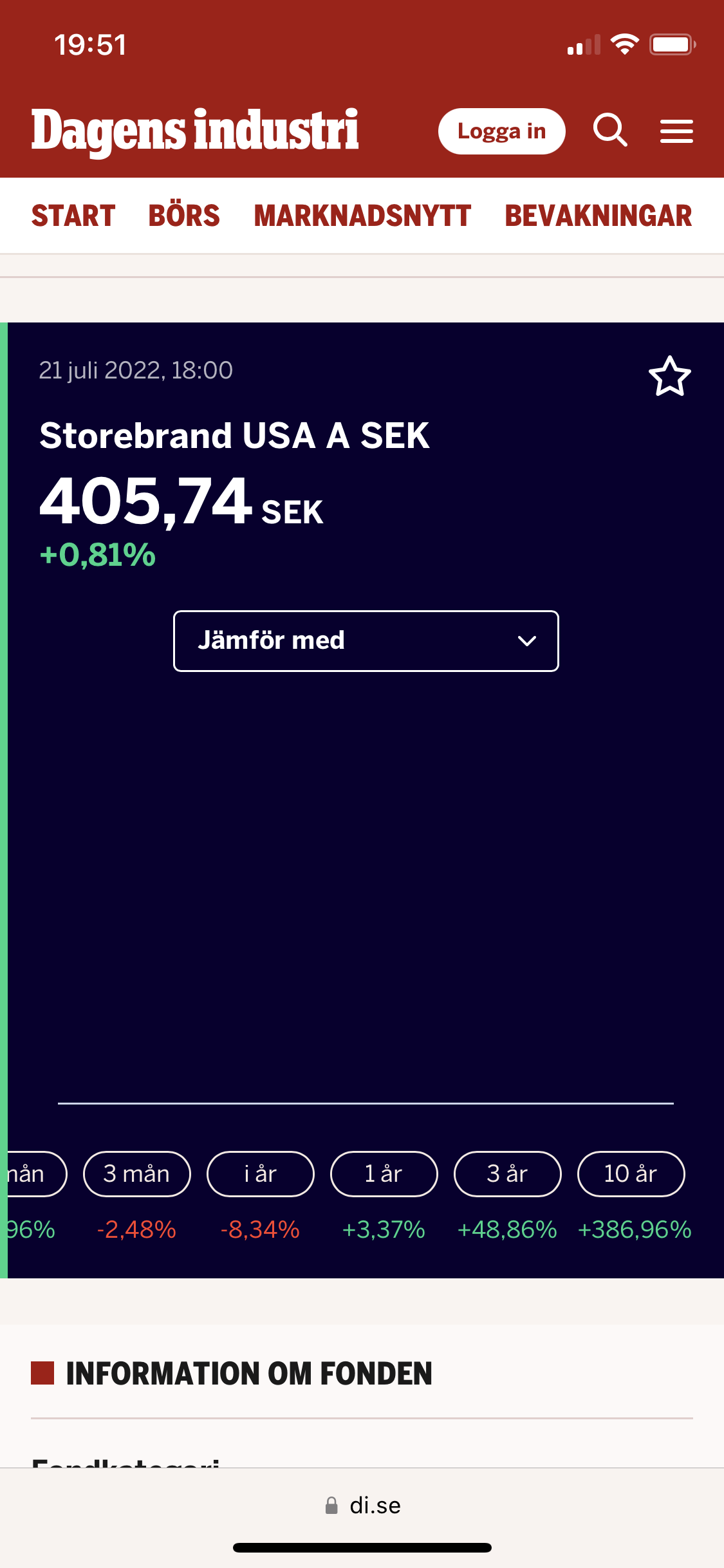Tap the lock icon beside di.se
Image resolution: width=724 pixels, height=1568 pixels.
(x=331, y=1505)
